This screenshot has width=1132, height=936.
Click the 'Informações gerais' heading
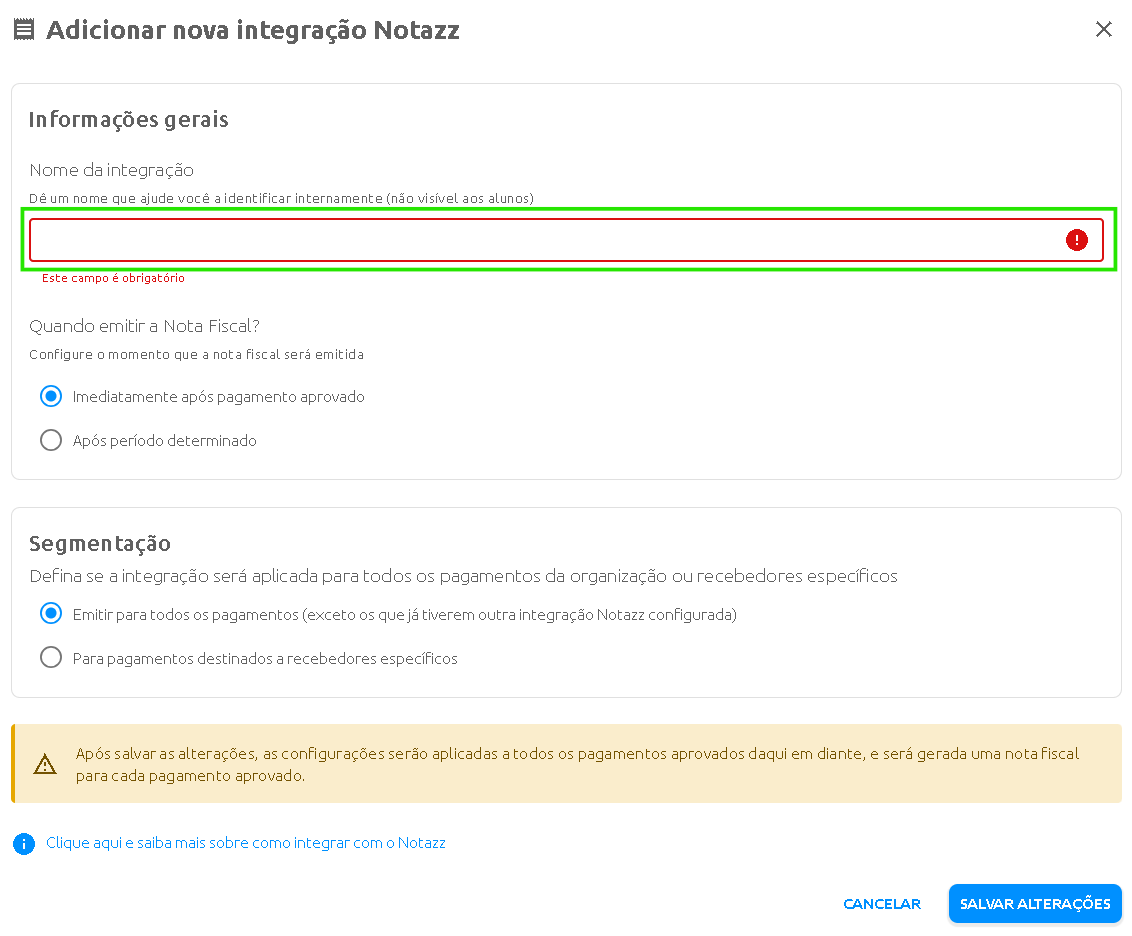coord(129,119)
